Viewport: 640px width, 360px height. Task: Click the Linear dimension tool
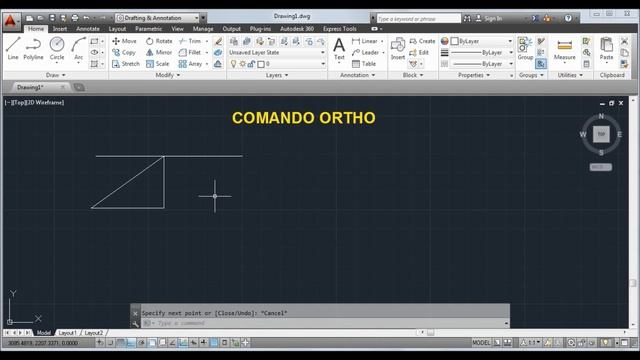click(364, 41)
